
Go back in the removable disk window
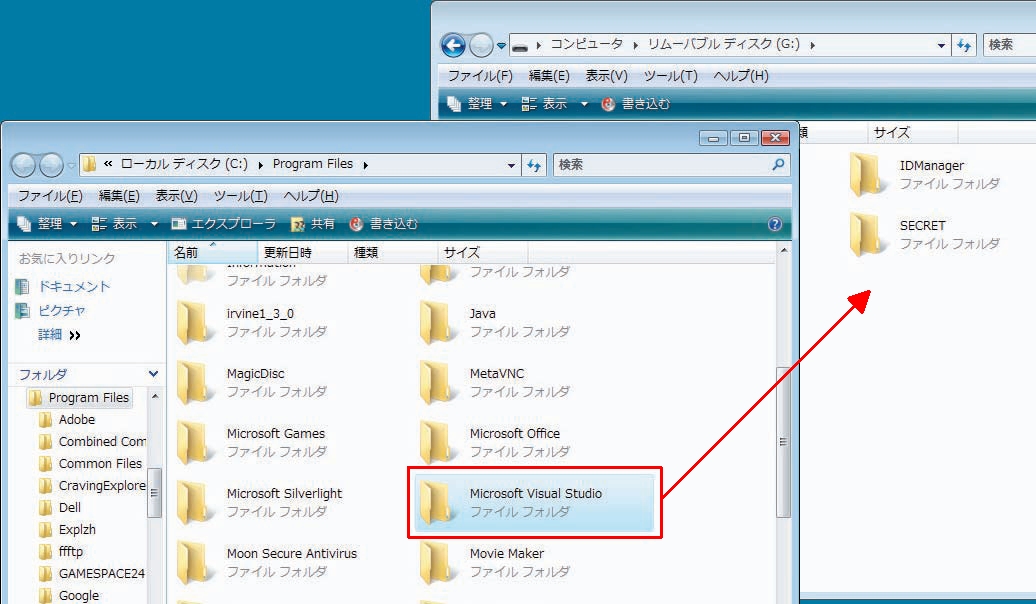click(x=453, y=46)
